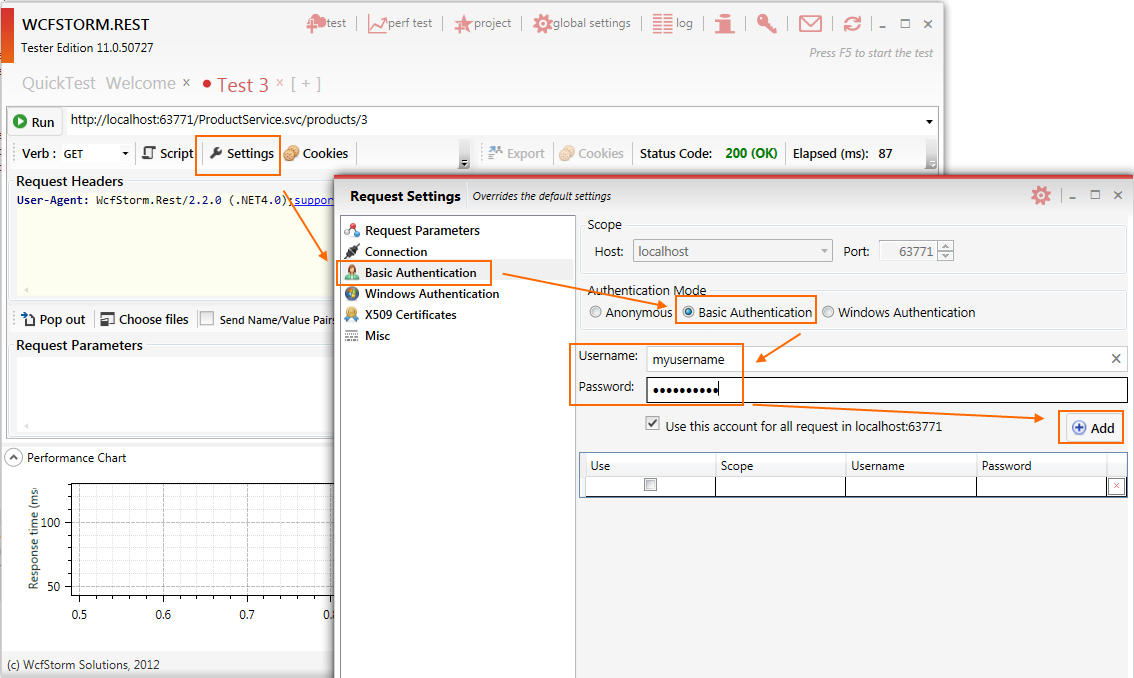
Task: Close the Test 3 tab
Action: click(279, 82)
